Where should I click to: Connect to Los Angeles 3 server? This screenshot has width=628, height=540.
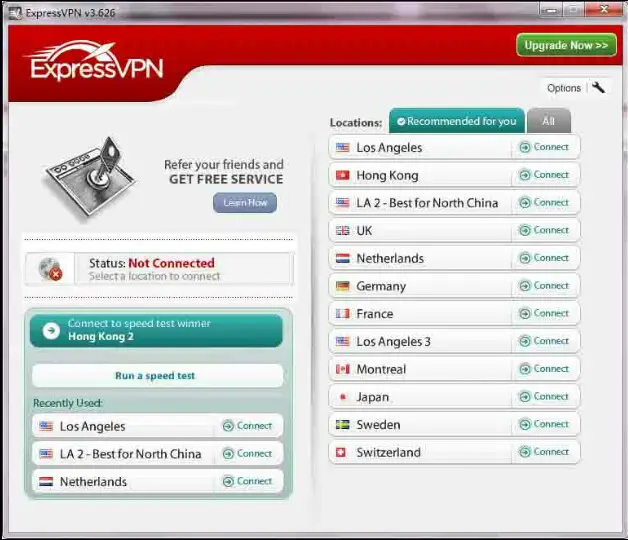tap(544, 341)
